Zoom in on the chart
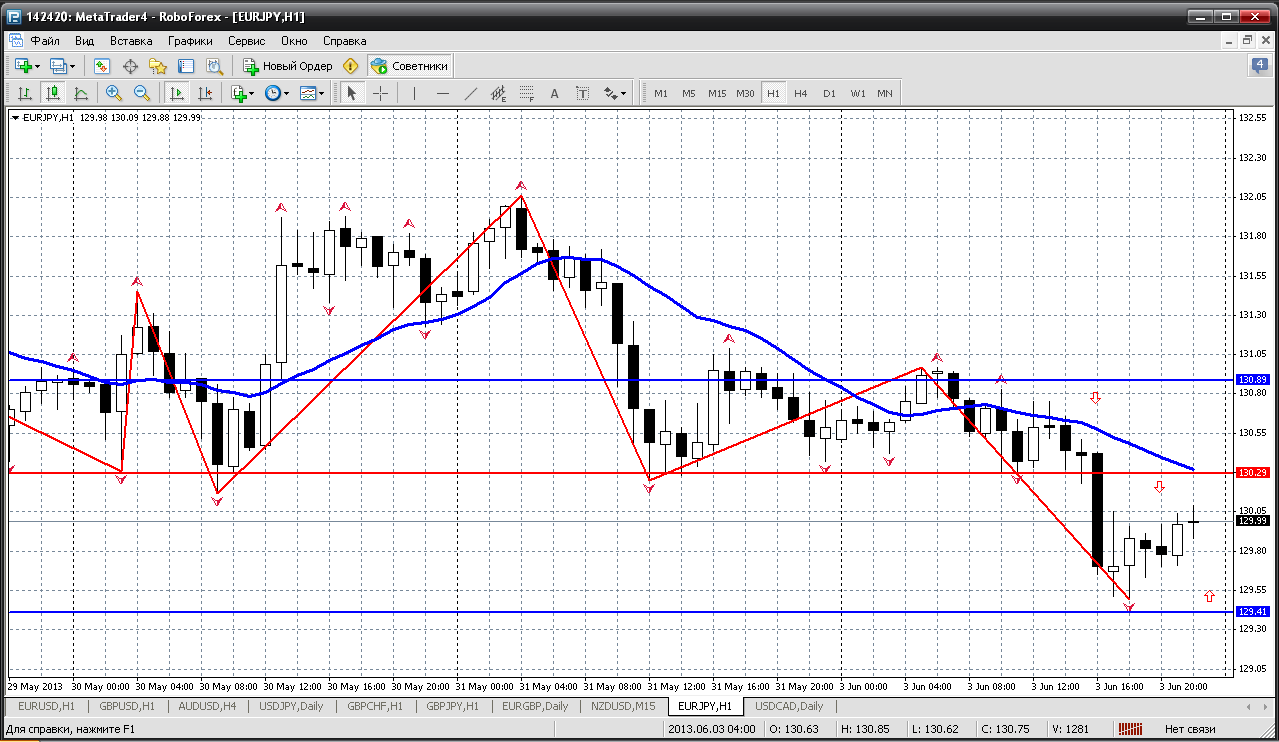Screen dimensions: 1279x742 click(x=114, y=93)
